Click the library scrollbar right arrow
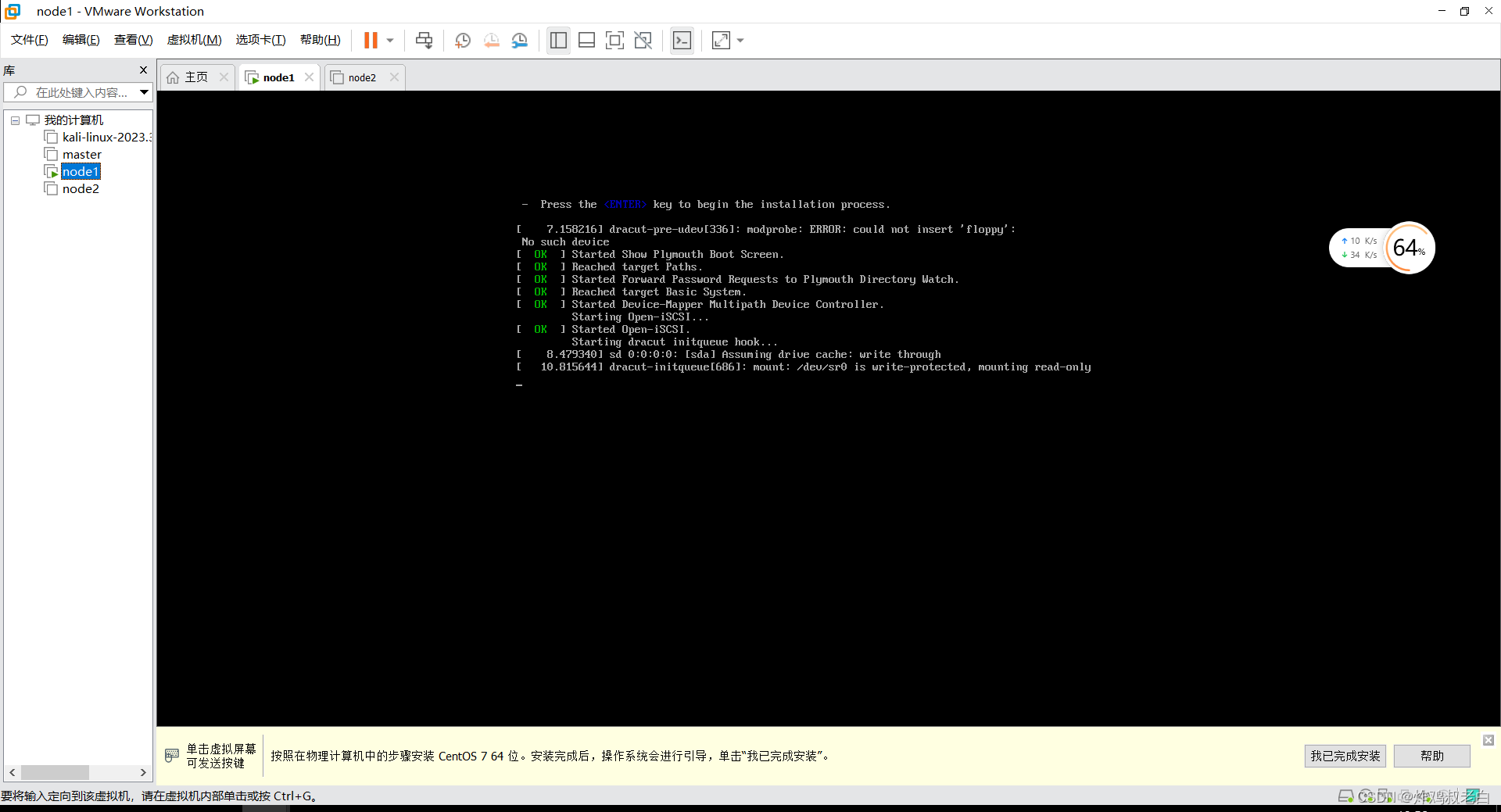 143,772
